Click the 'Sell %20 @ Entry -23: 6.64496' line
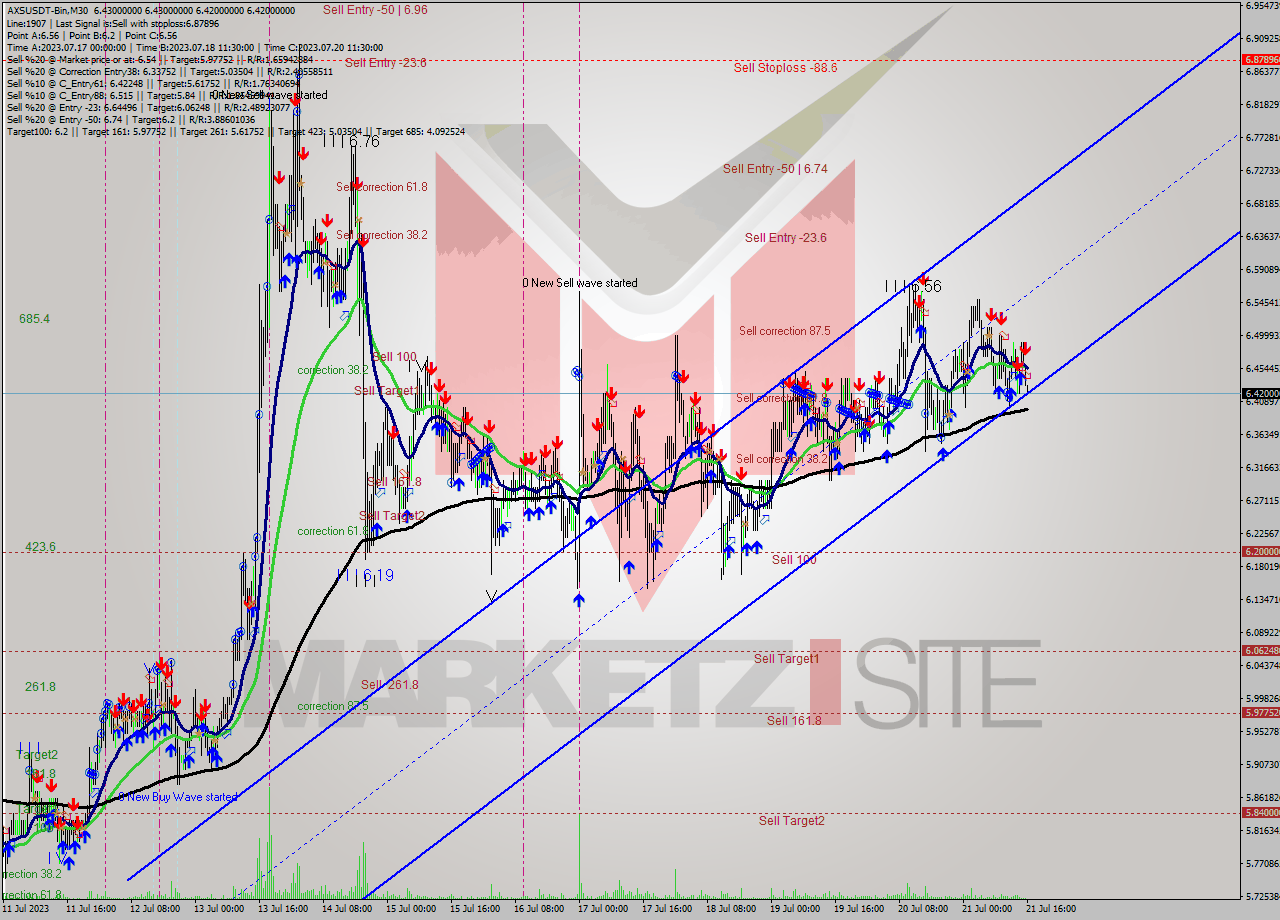Viewport: 1280px width, 920px height. coord(148,107)
